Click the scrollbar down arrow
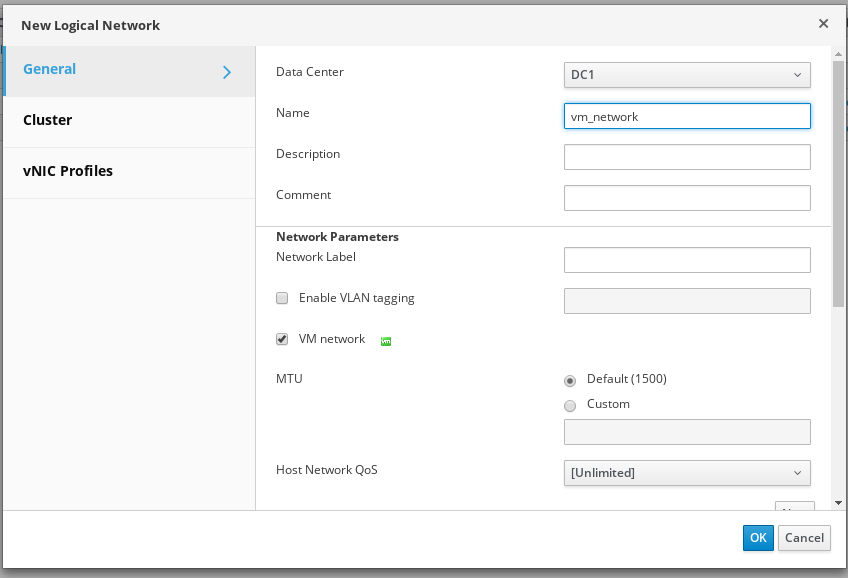 [x=838, y=503]
